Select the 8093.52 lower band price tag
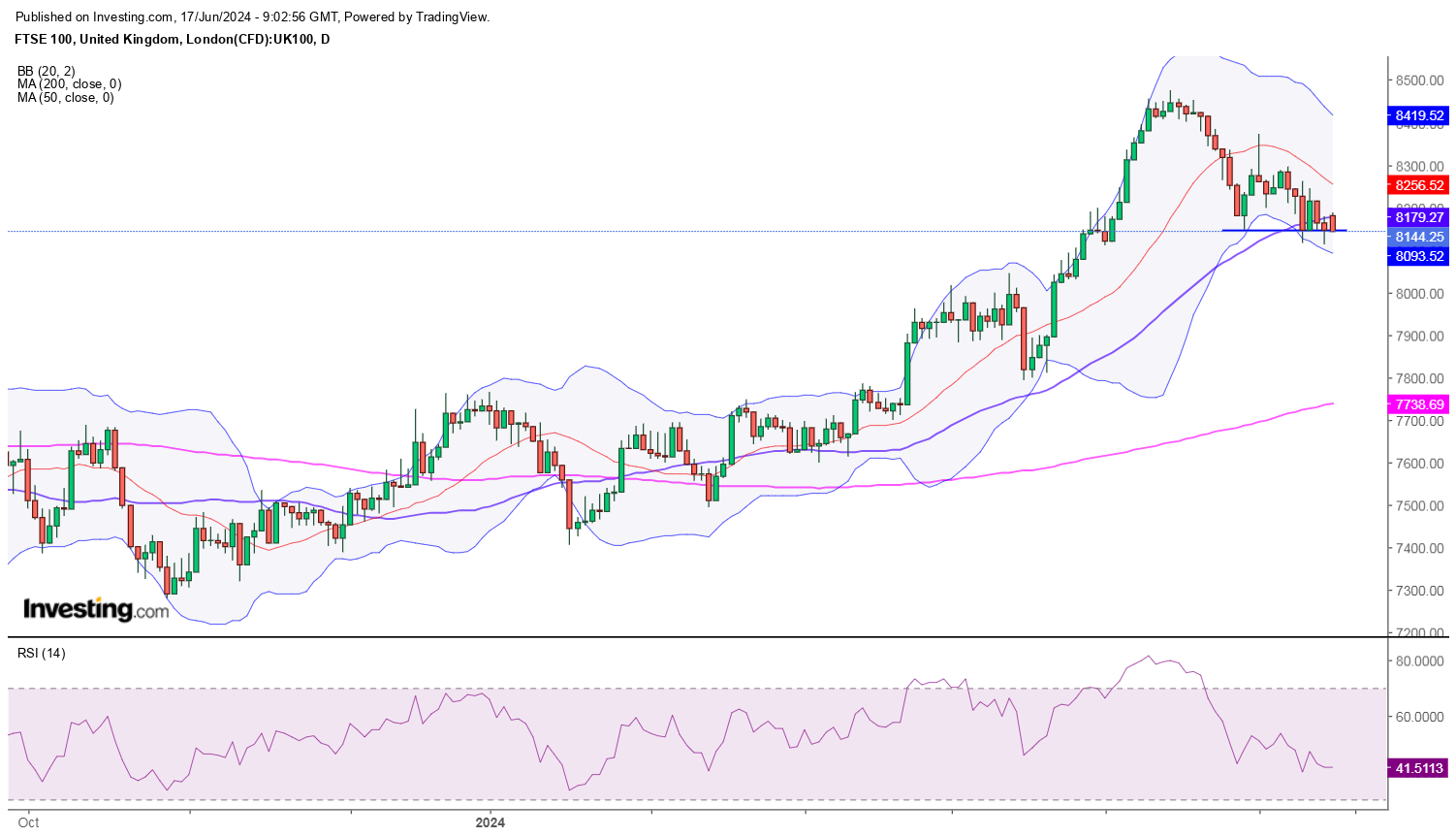Viewport: 1456px width, 837px height. click(x=1419, y=257)
